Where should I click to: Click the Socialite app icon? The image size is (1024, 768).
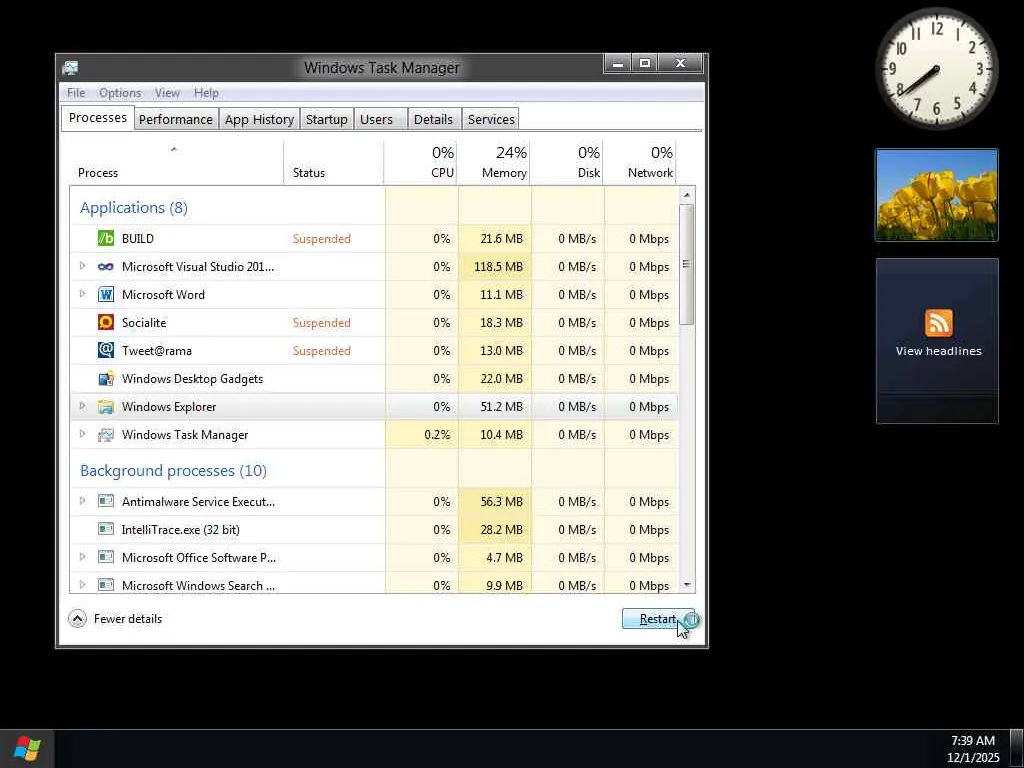coord(106,322)
